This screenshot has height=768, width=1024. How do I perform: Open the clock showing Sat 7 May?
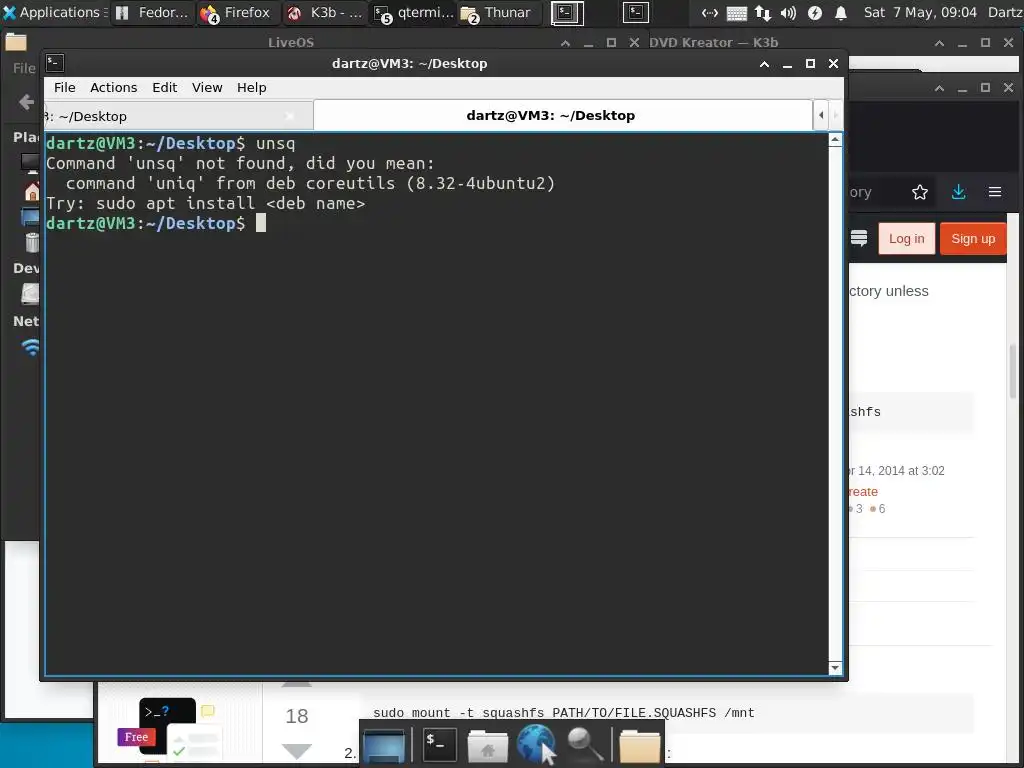click(x=920, y=12)
